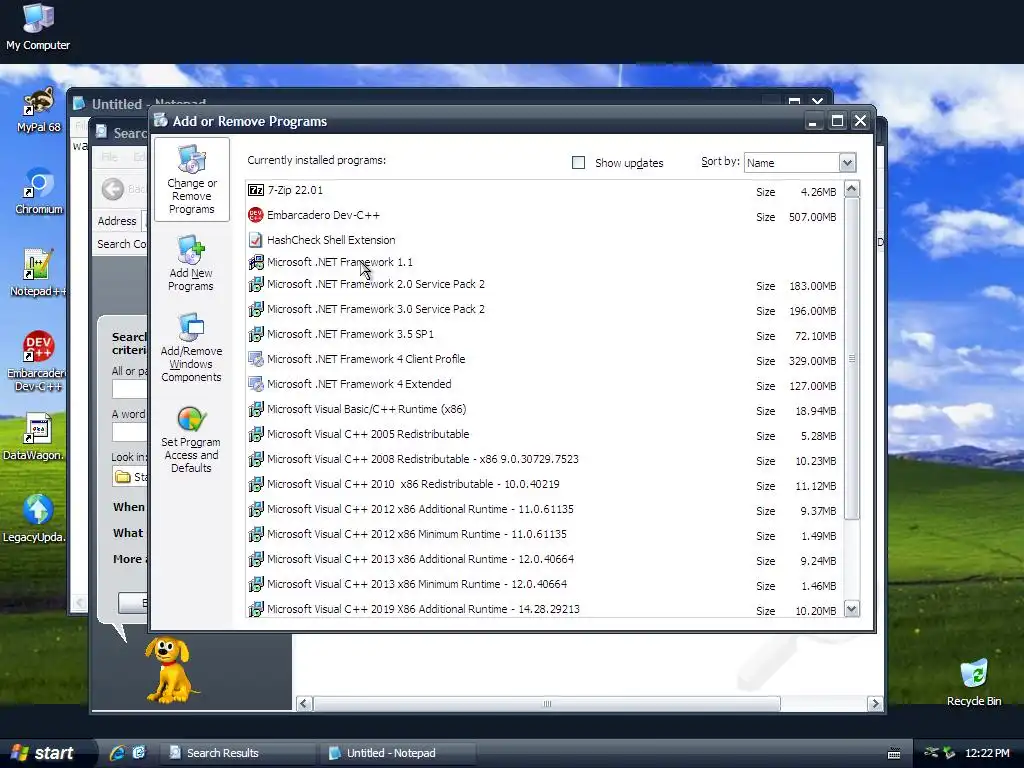1024x768 pixels.
Task: Switch to Search Results taskbar button
Action: pyautogui.click(x=238, y=753)
